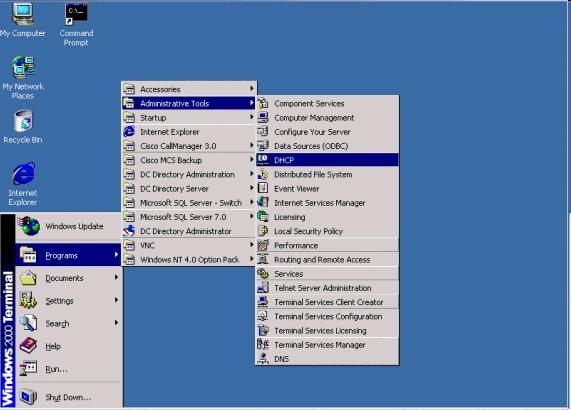Click the Help book icon
Viewport: 571px width, 410px height.
point(28,346)
